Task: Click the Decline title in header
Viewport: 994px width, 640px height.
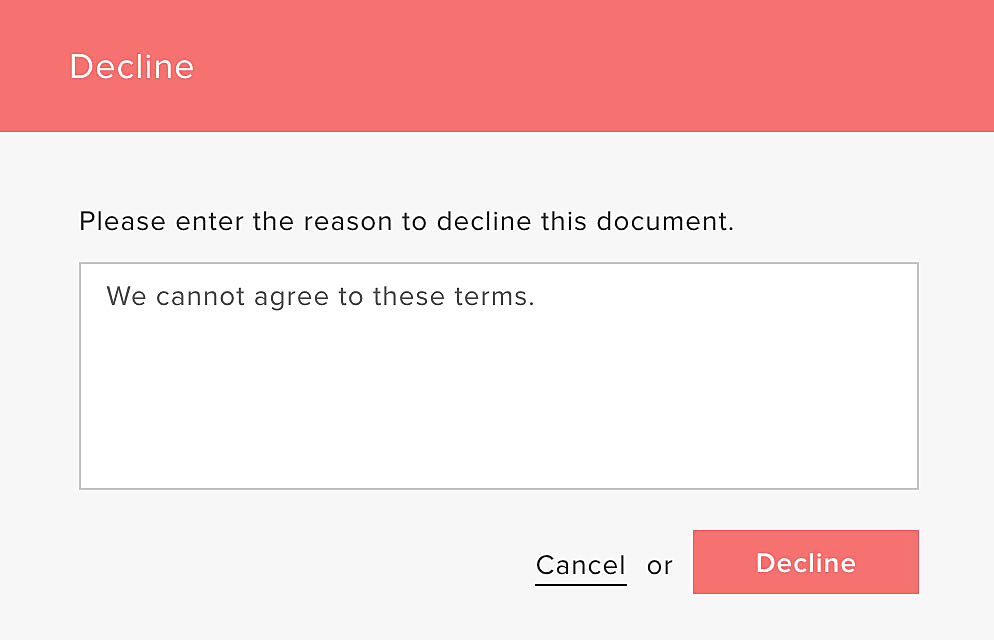Action: click(x=131, y=67)
